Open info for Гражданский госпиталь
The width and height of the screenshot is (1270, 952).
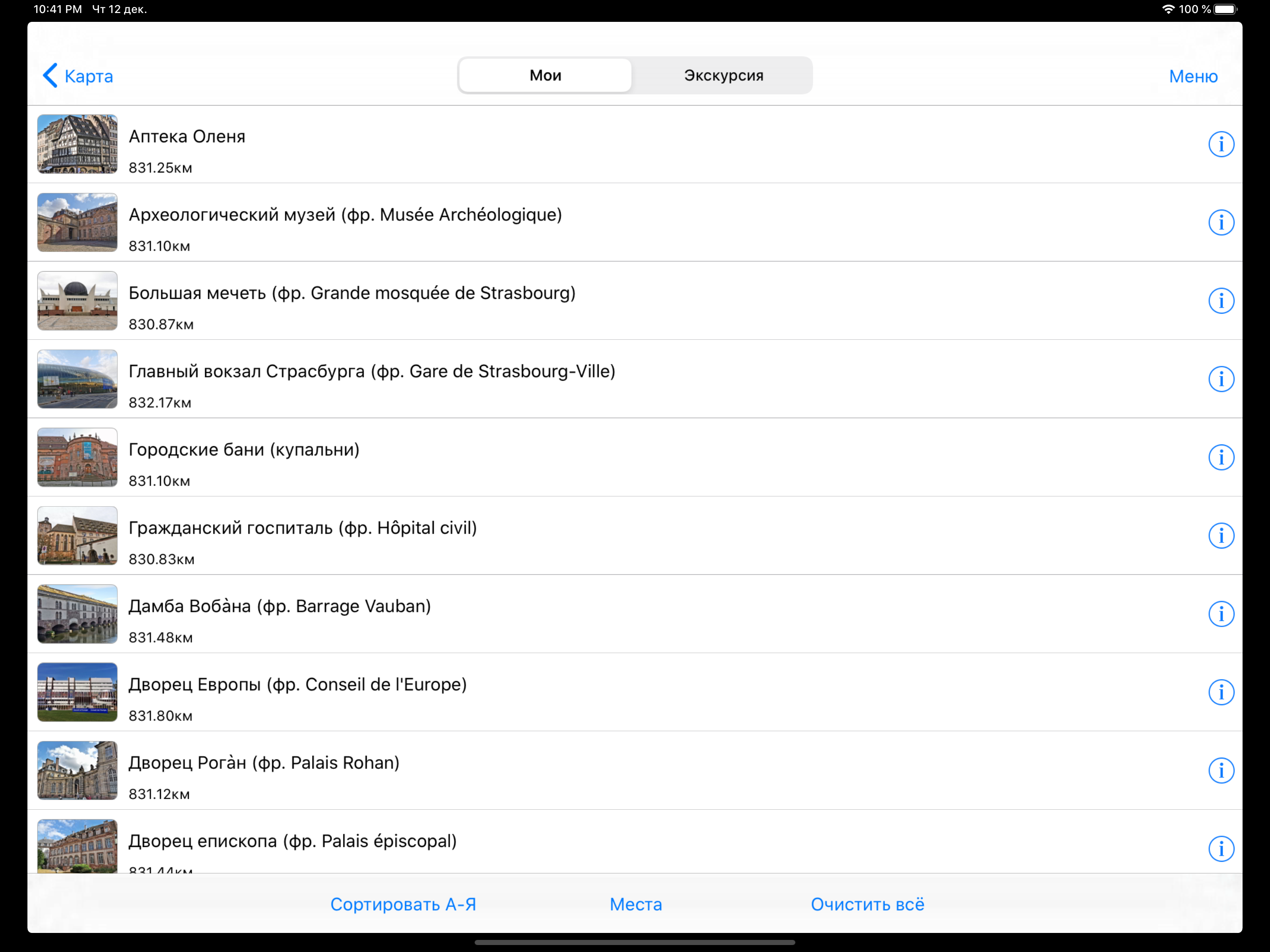click(x=1221, y=535)
